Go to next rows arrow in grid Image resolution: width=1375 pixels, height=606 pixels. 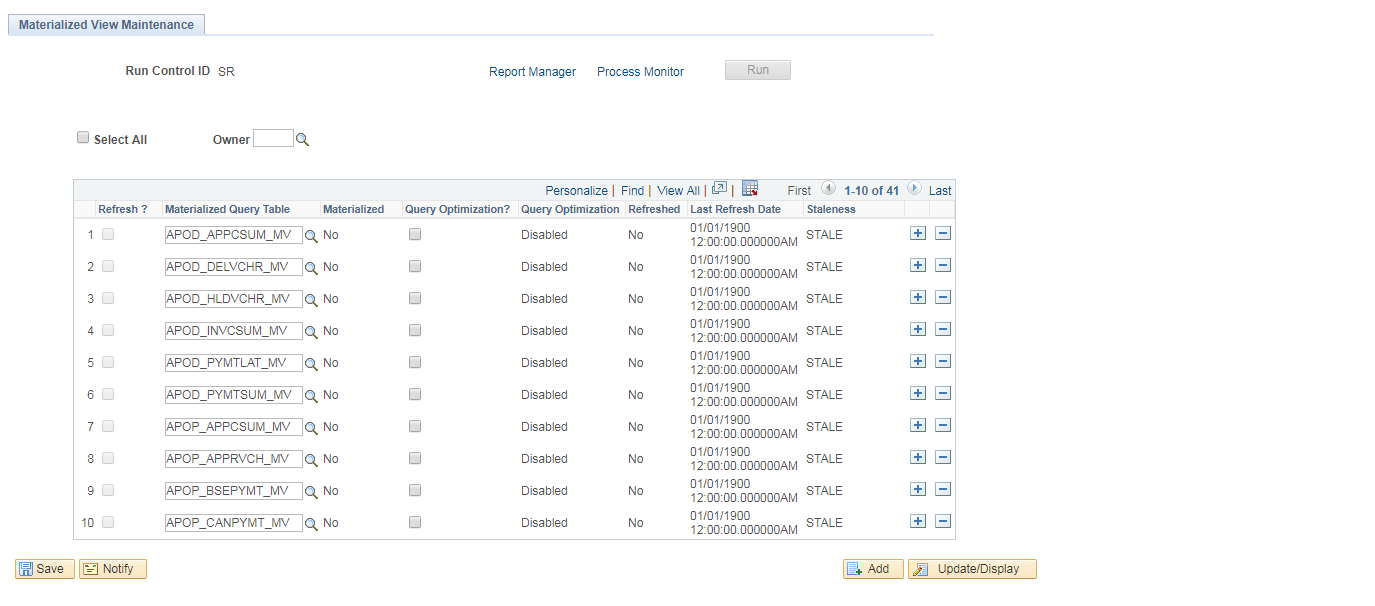[x=914, y=188]
